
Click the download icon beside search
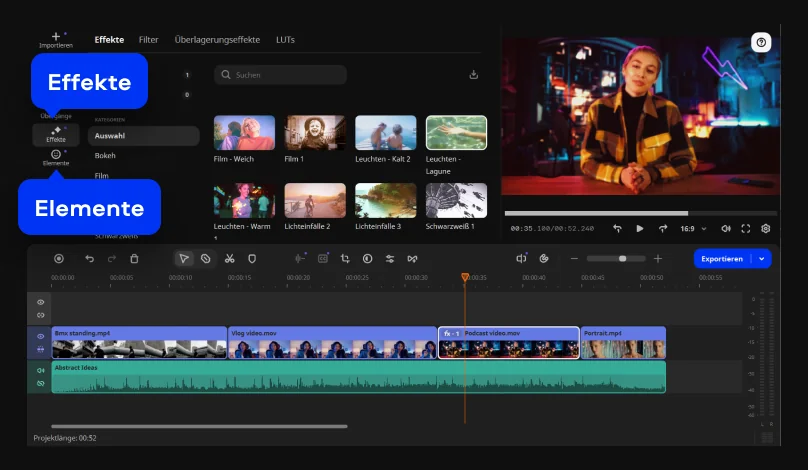pos(474,75)
